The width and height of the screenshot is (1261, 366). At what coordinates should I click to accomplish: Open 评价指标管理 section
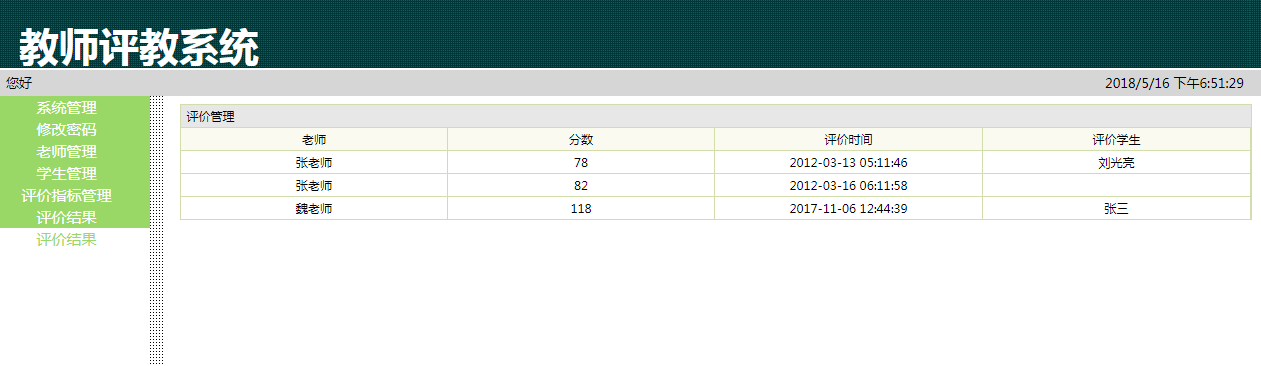click(x=66, y=196)
